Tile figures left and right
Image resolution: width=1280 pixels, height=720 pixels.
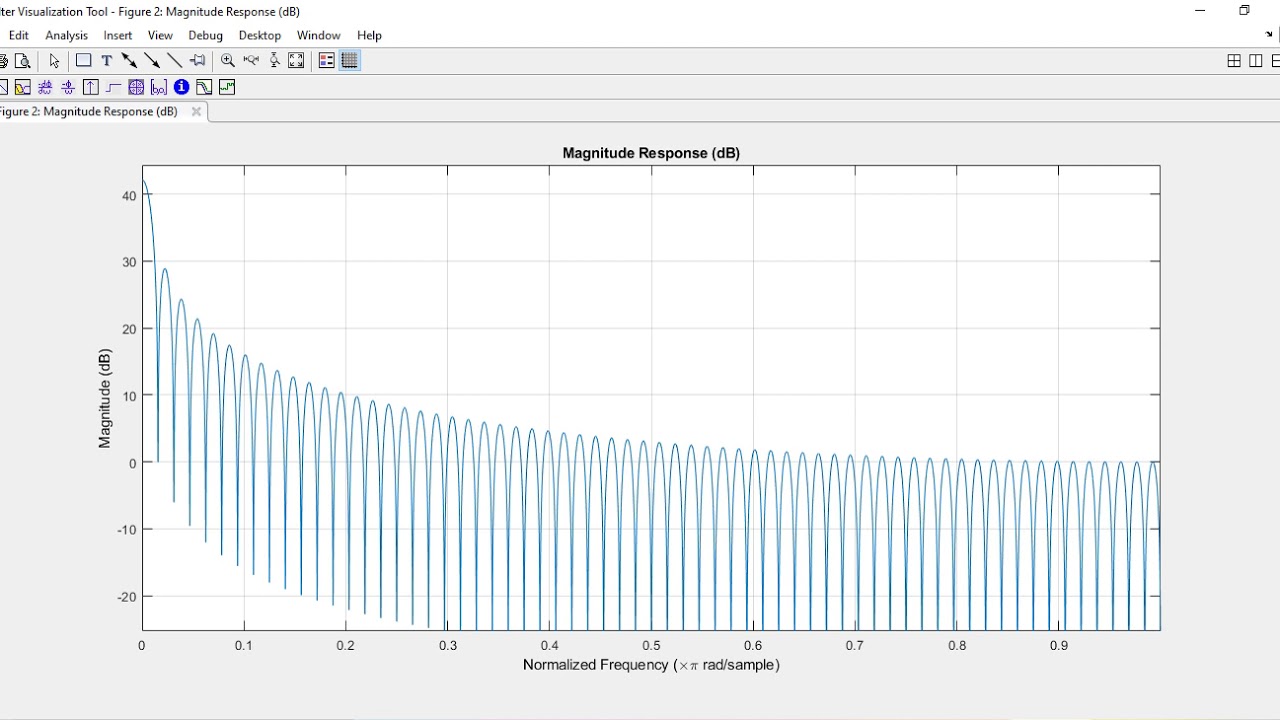(1256, 61)
